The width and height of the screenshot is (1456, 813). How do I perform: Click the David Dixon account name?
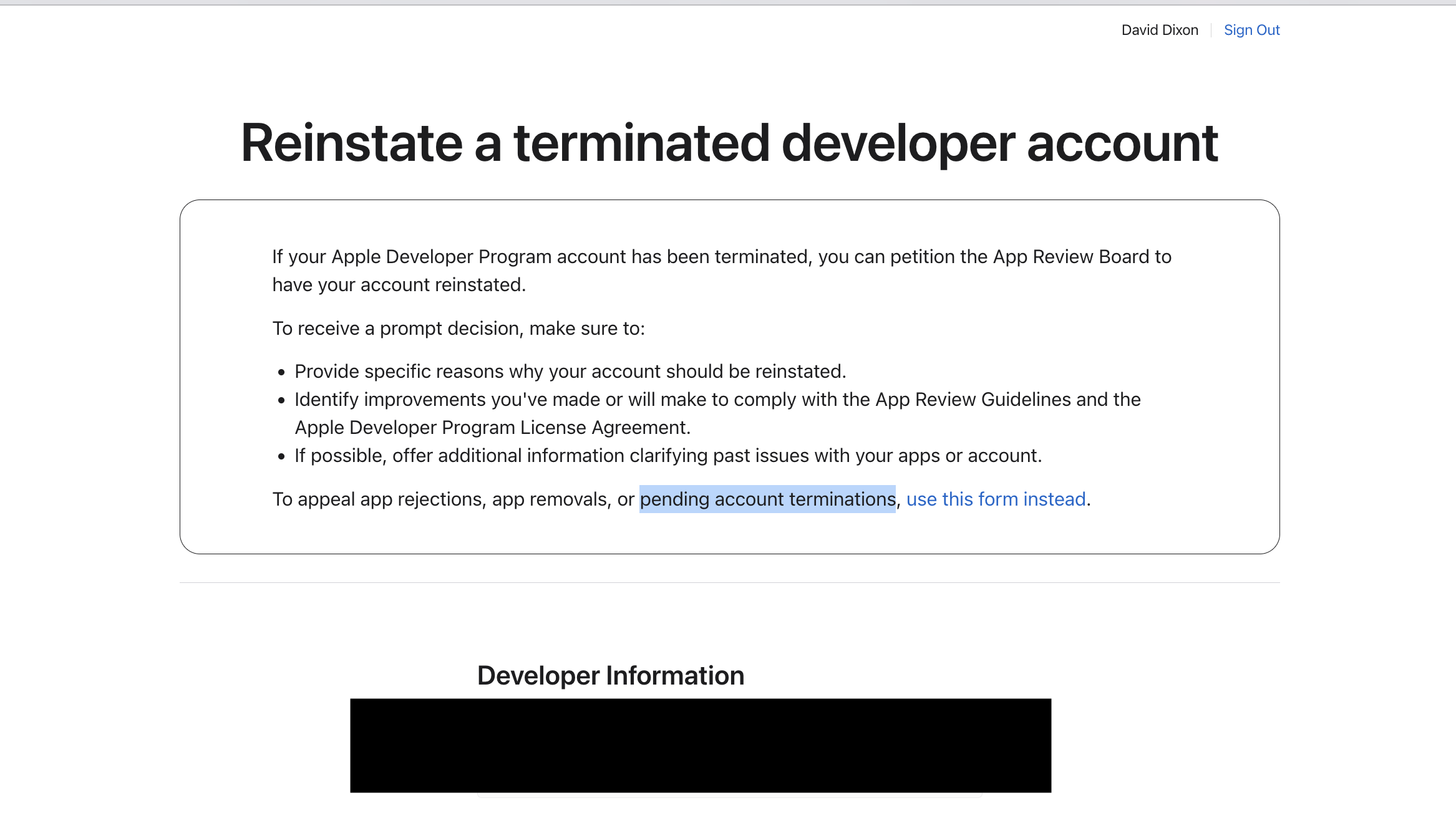(1159, 30)
